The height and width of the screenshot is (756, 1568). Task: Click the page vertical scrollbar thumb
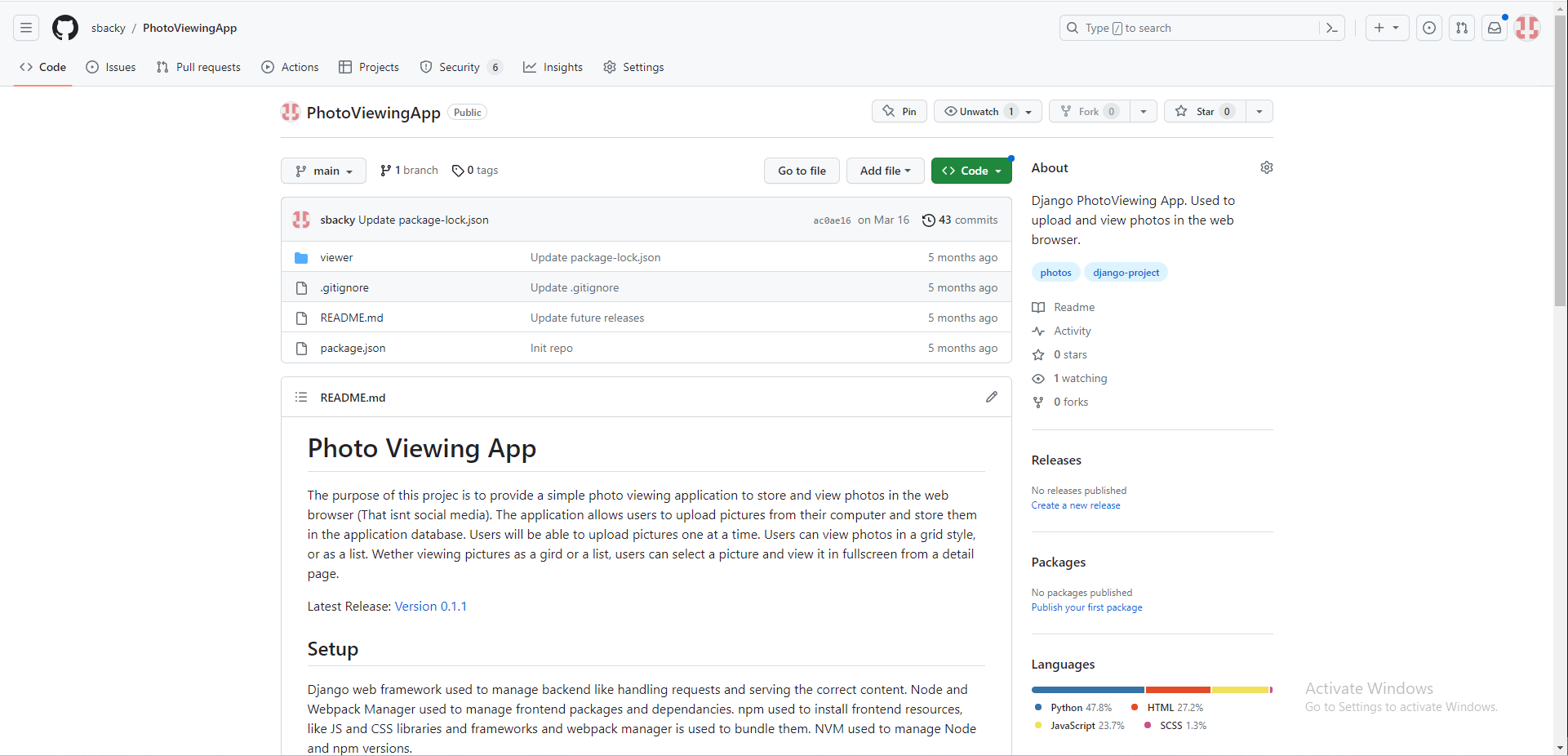[x=1561, y=161]
